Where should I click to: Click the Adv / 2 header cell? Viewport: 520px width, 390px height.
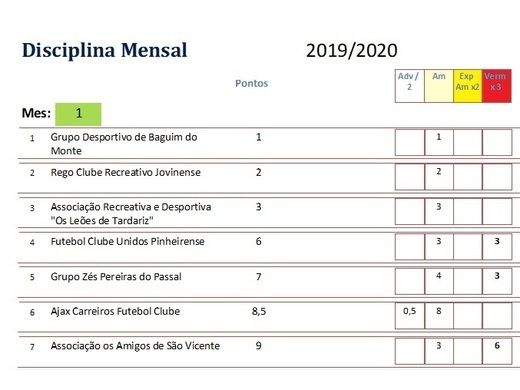click(410, 86)
